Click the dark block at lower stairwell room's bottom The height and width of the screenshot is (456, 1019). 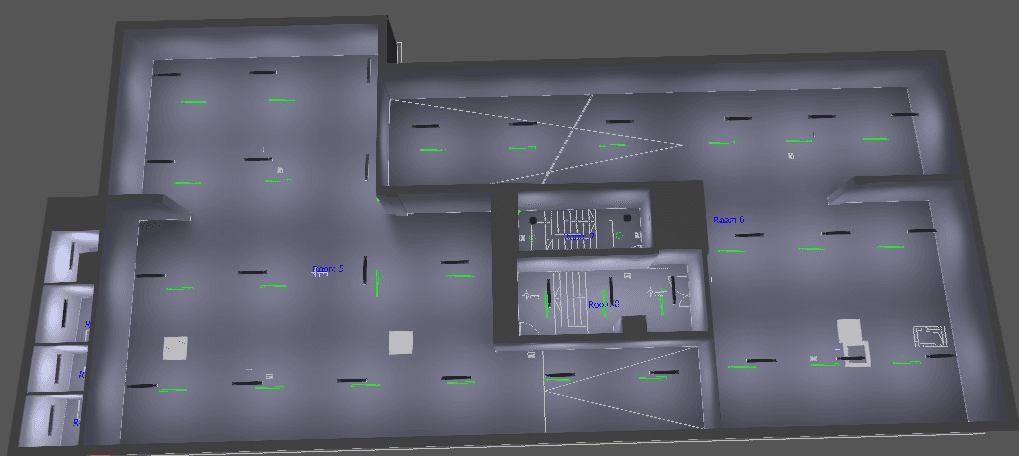pos(632,324)
